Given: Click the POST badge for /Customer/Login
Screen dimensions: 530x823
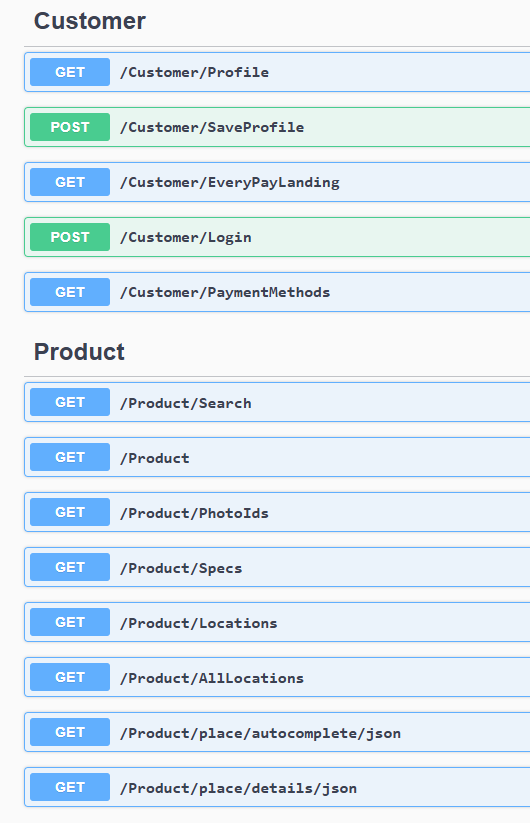Looking at the screenshot, I should click(x=70, y=237).
